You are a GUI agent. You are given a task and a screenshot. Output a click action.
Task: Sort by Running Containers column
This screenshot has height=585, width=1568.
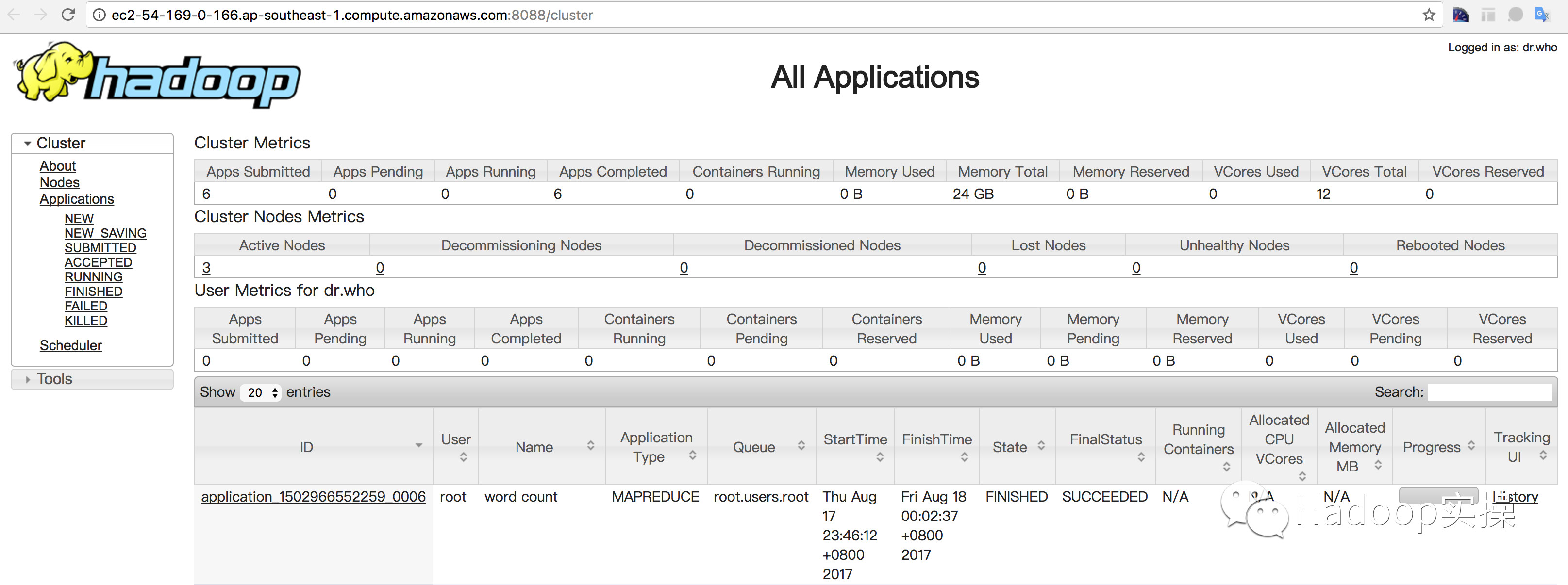pyautogui.click(x=1199, y=447)
